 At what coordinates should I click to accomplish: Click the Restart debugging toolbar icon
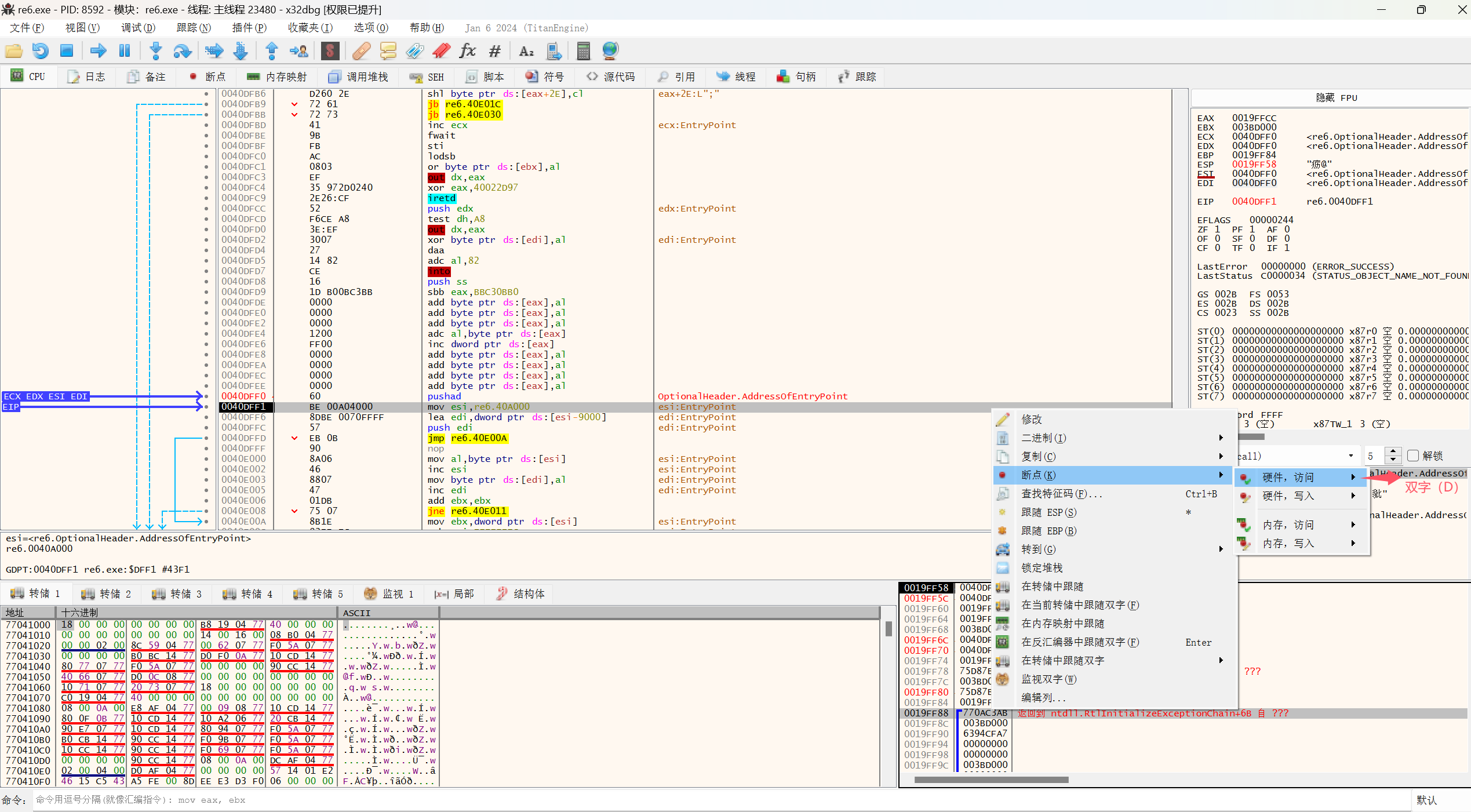[40, 51]
